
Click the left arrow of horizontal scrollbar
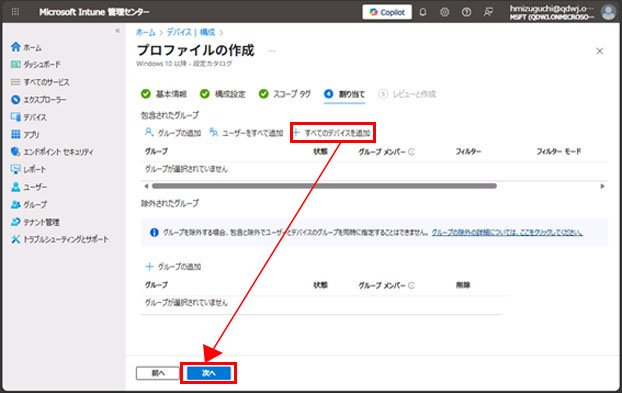146,186
